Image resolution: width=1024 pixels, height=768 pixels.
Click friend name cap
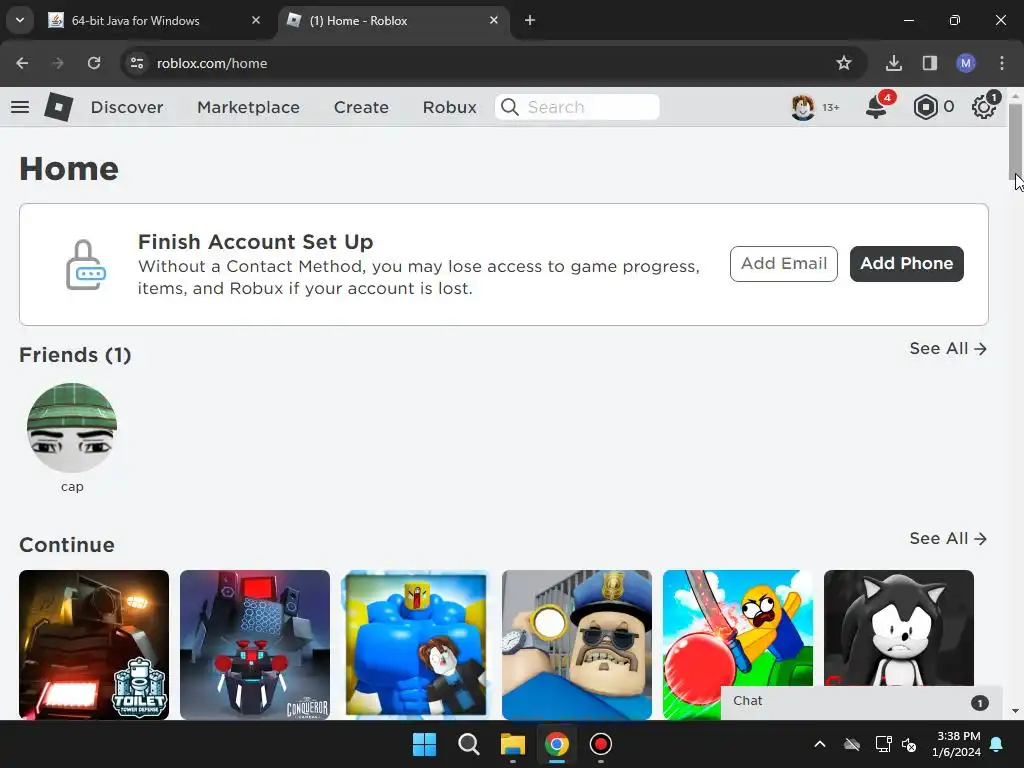point(72,487)
